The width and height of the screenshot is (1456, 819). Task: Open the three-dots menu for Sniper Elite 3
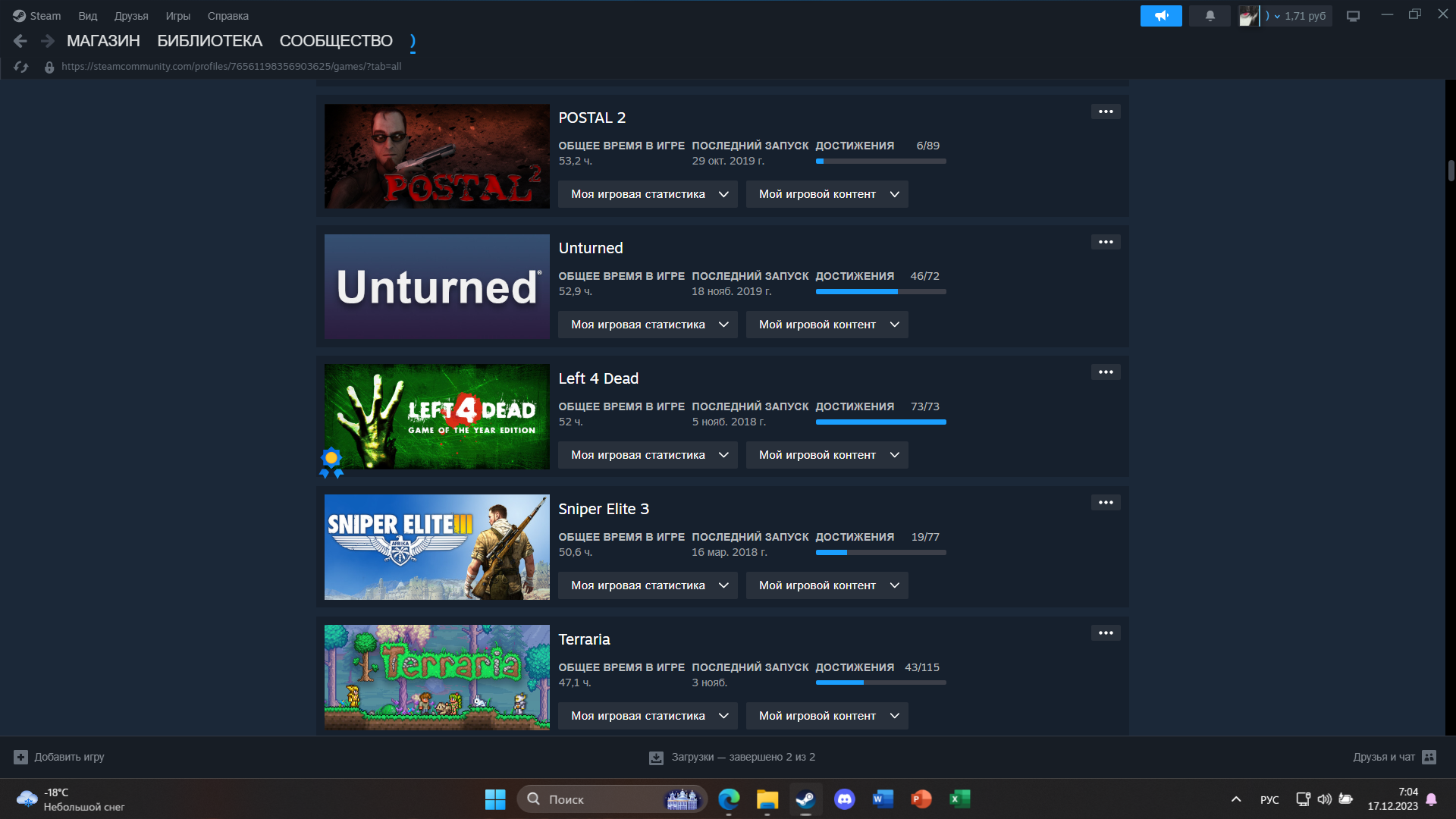(1106, 503)
